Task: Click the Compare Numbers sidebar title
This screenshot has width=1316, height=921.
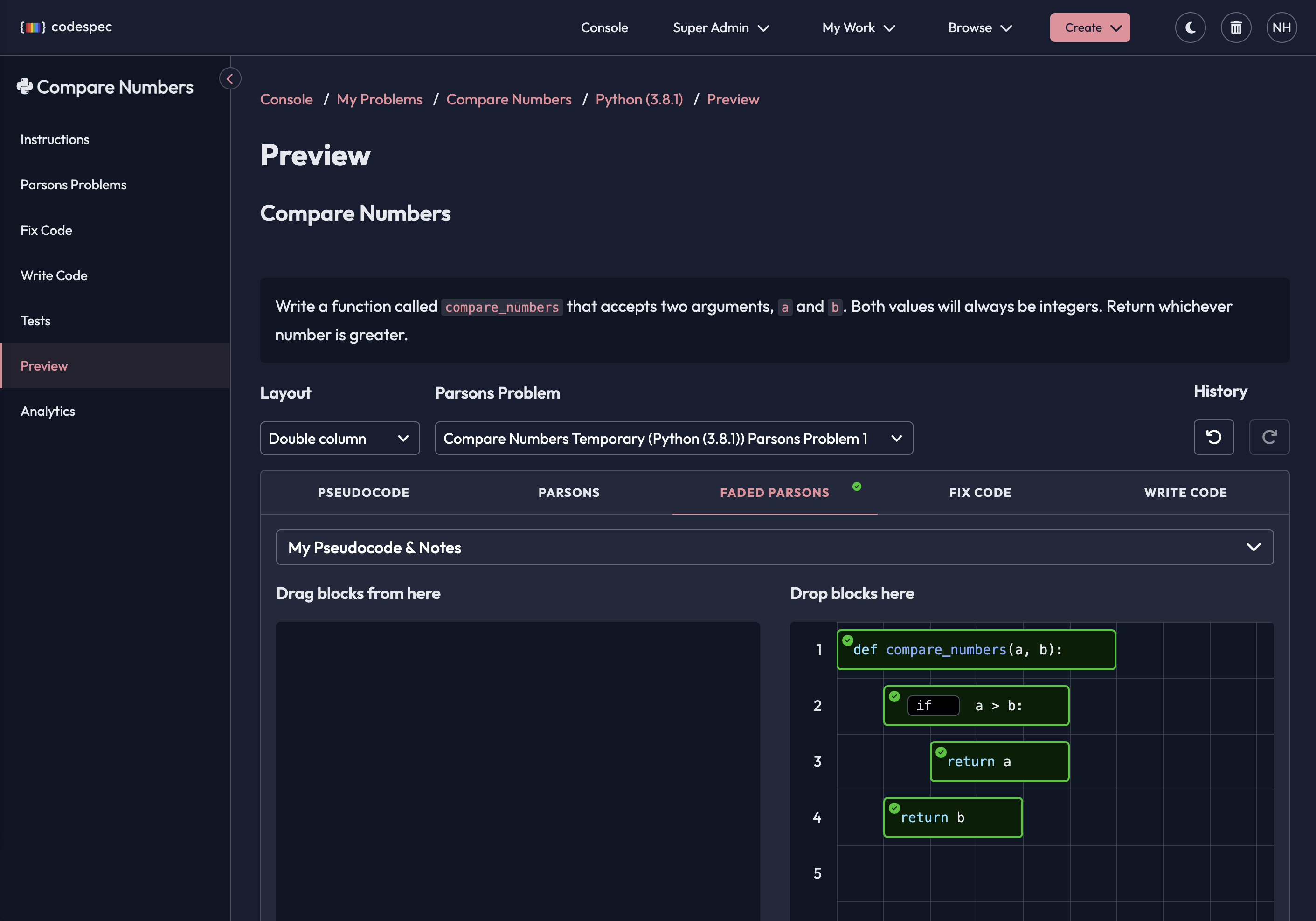Action: (115, 87)
